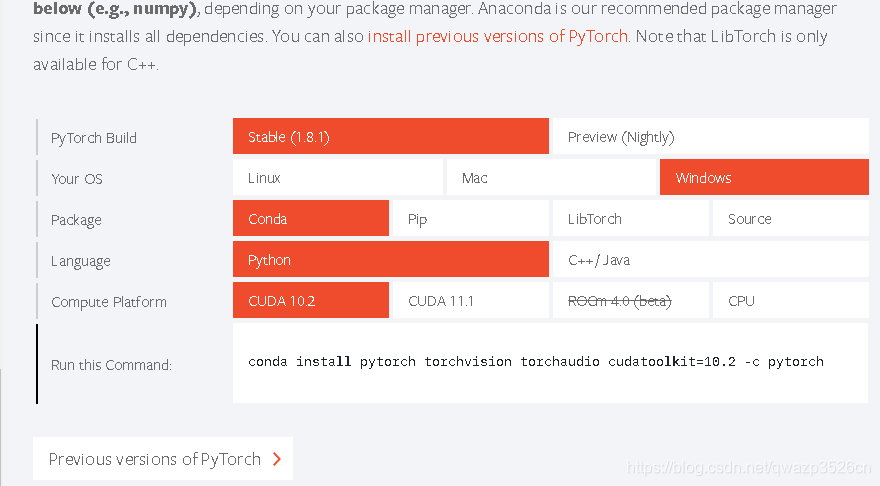The width and height of the screenshot is (880, 486).
Task: Choose Linux as your OS
Action: pos(338,177)
